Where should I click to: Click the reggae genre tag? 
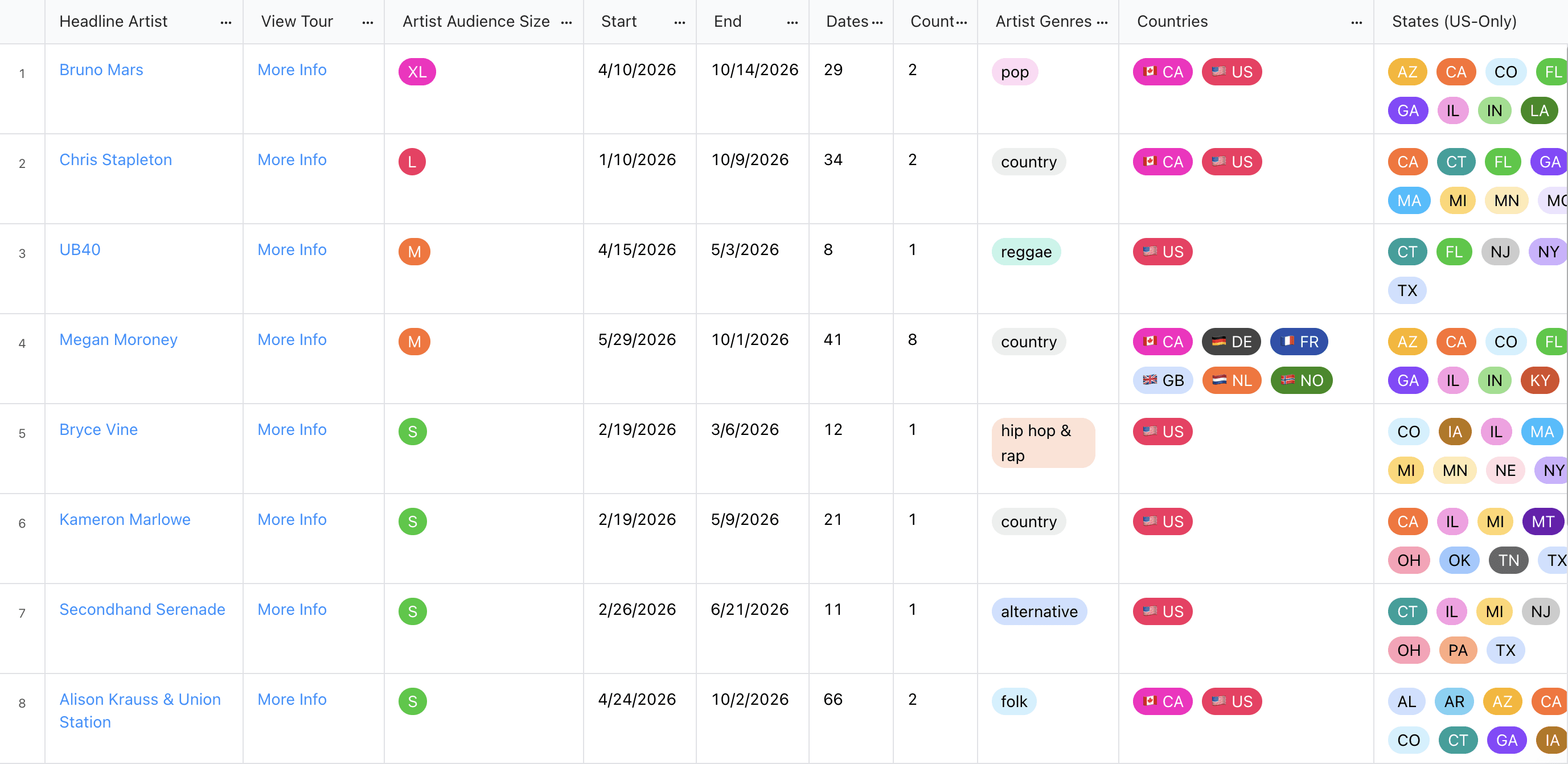click(x=1025, y=252)
